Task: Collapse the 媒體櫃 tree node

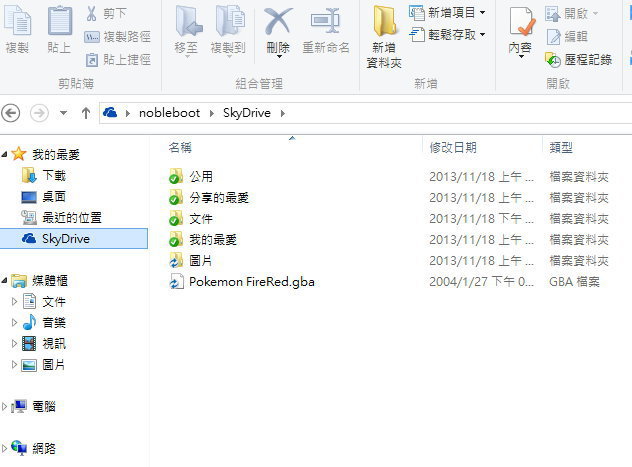Action: pyautogui.click(x=4, y=280)
